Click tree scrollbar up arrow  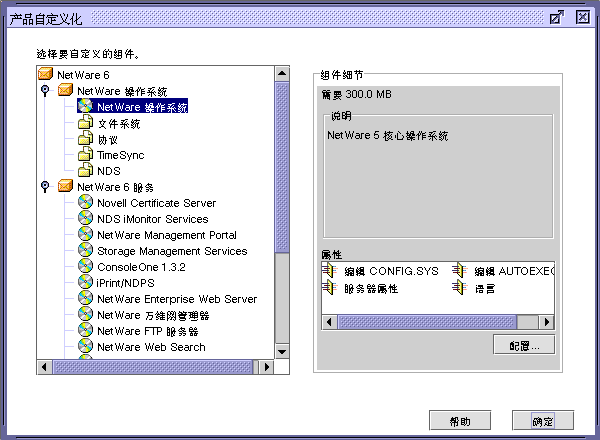pyautogui.click(x=282, y=73)
